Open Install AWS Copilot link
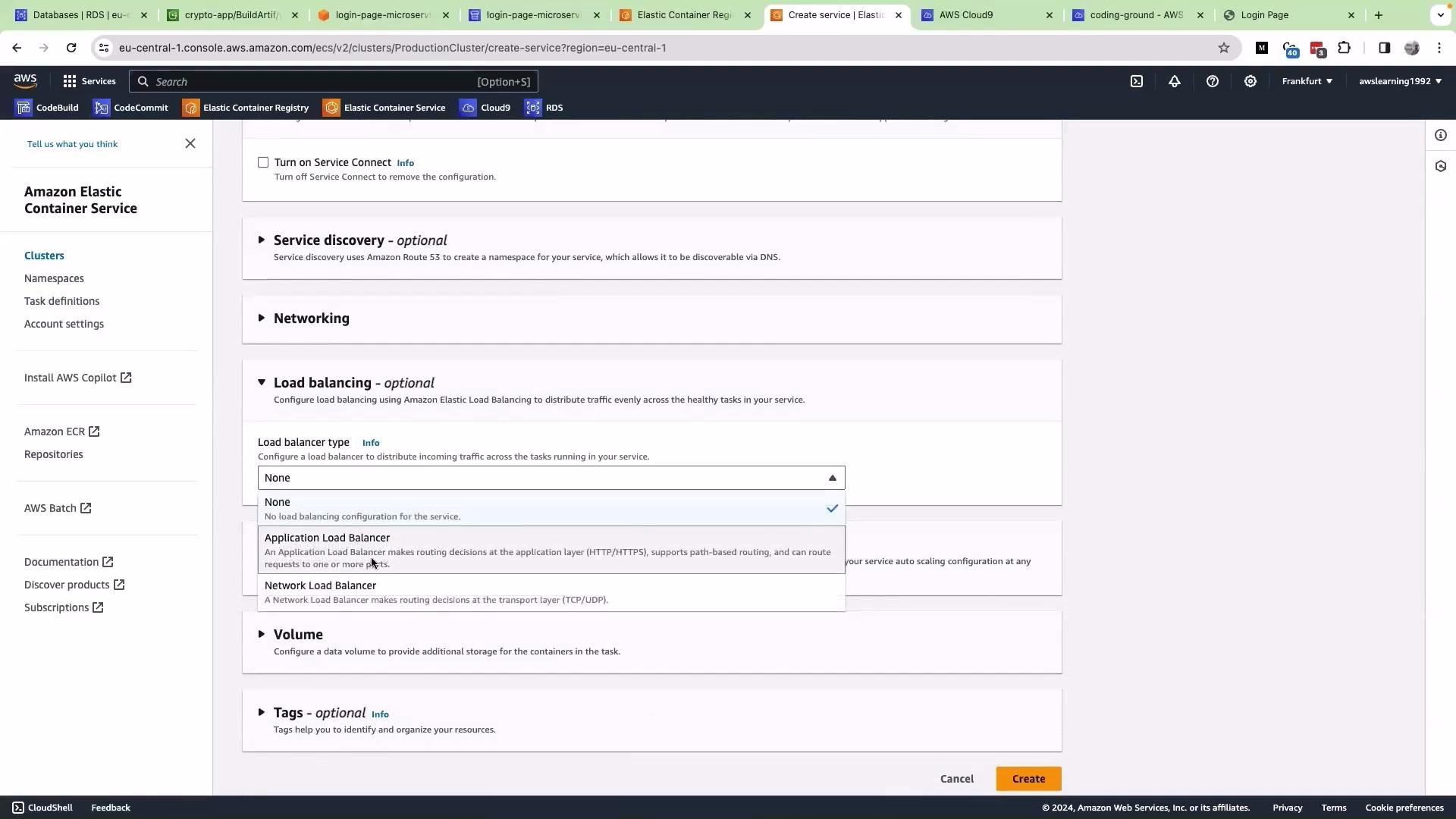The width and height of the screenshot is (1456, 819). 77,378
